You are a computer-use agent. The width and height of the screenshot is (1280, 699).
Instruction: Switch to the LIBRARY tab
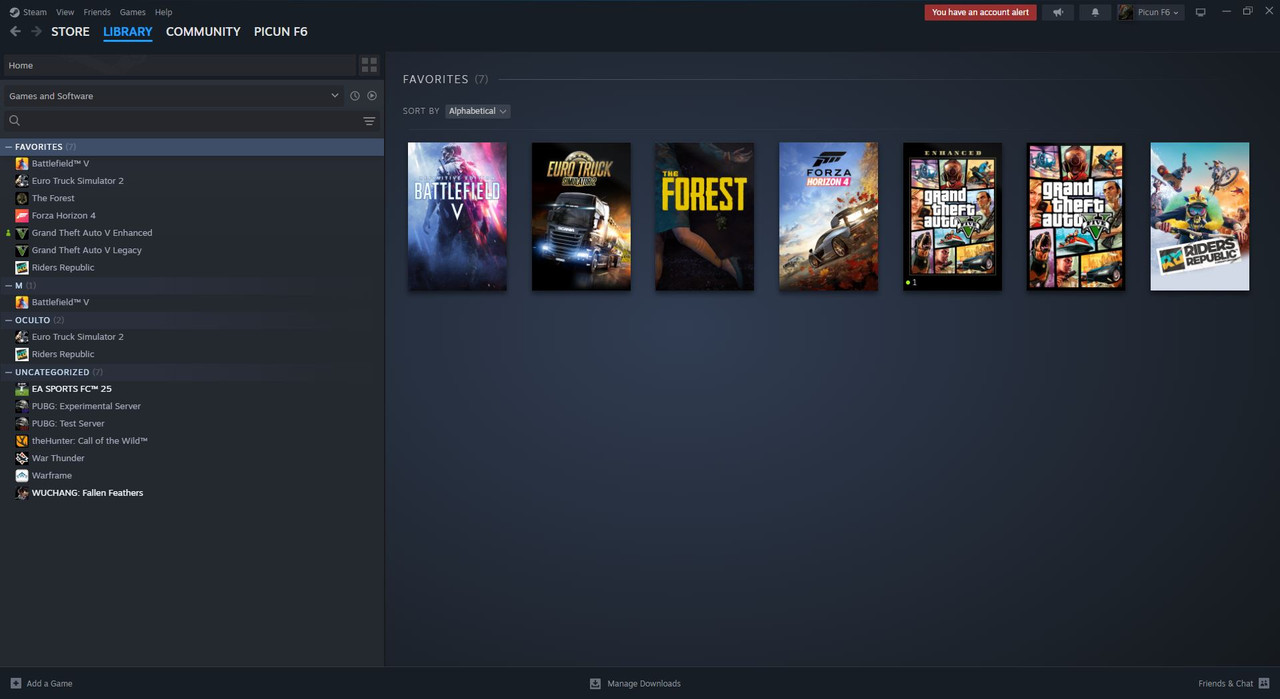(128, 32)
